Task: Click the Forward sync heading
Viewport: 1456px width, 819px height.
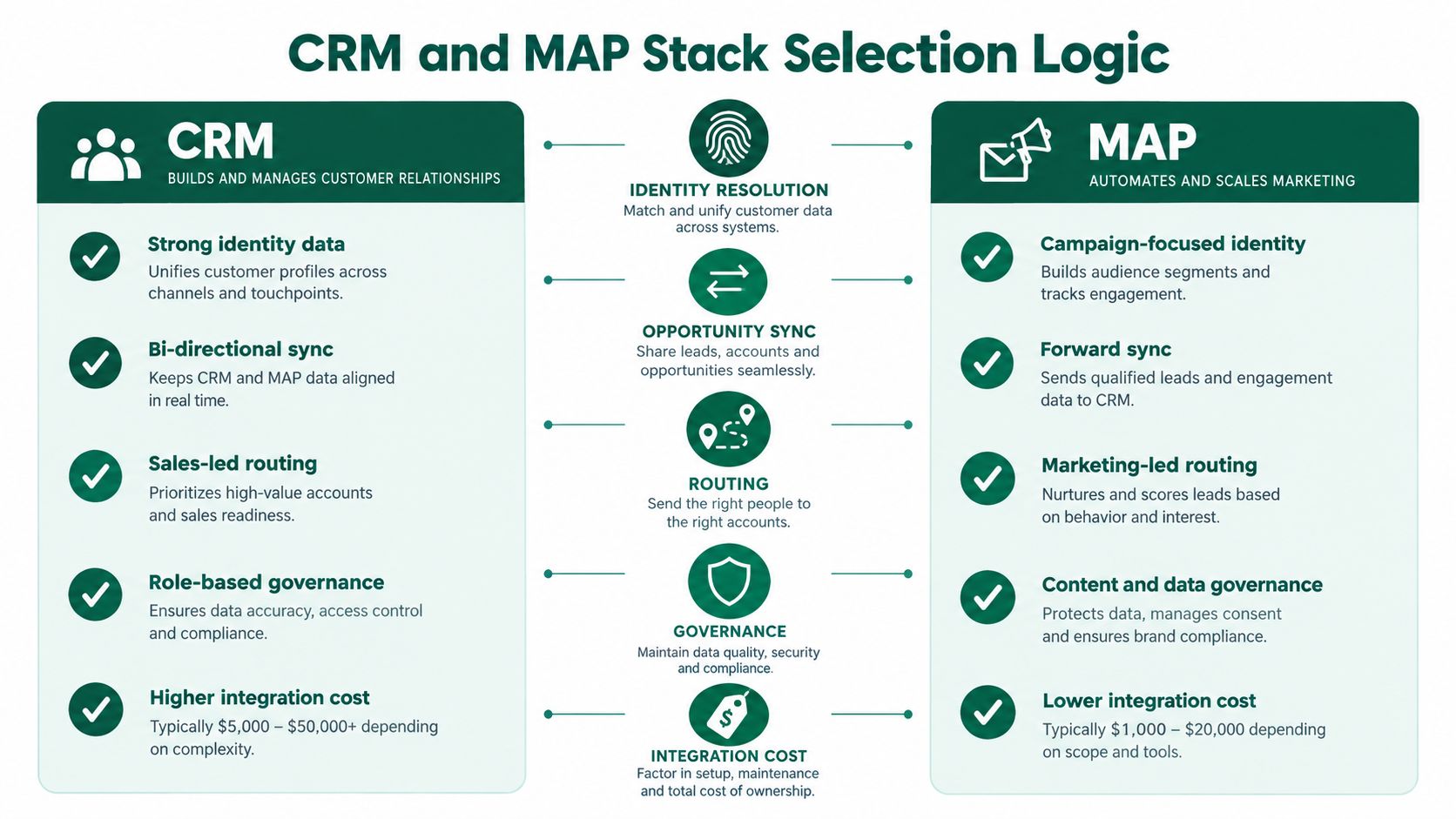Action: click(x=1106, y=349)
